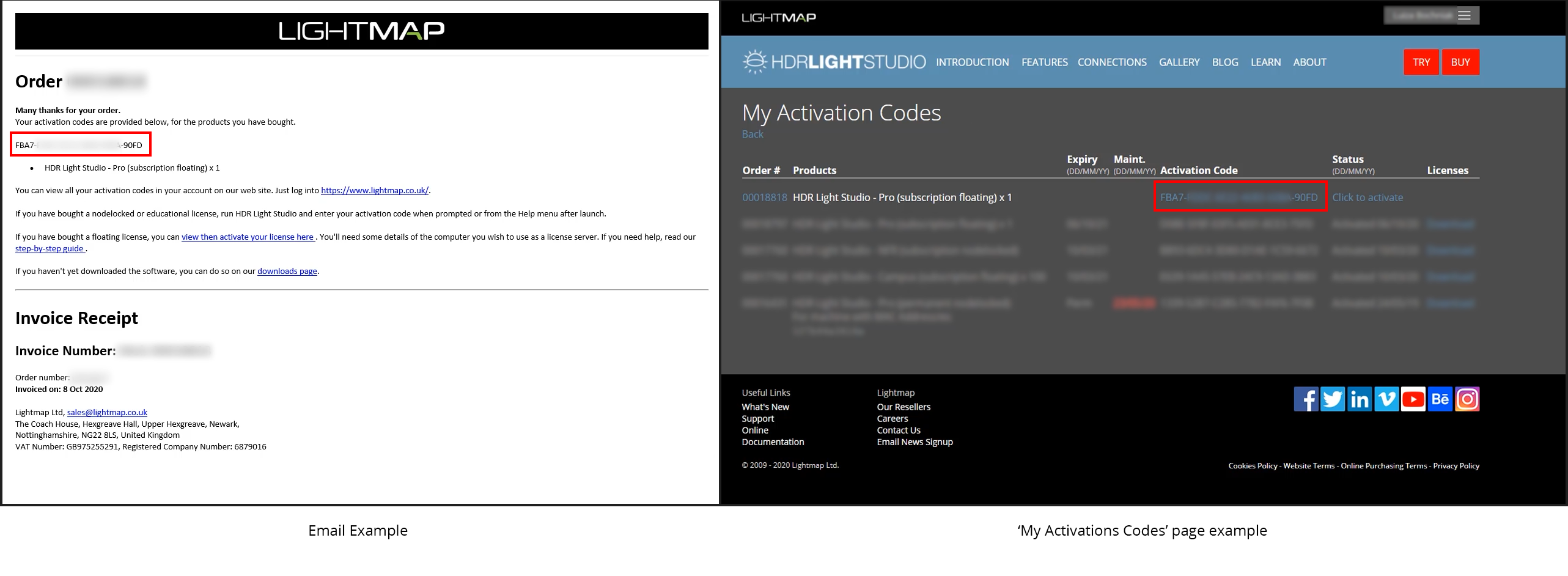Click the sales@lightmap.co.uk email address

click(107, 412)
